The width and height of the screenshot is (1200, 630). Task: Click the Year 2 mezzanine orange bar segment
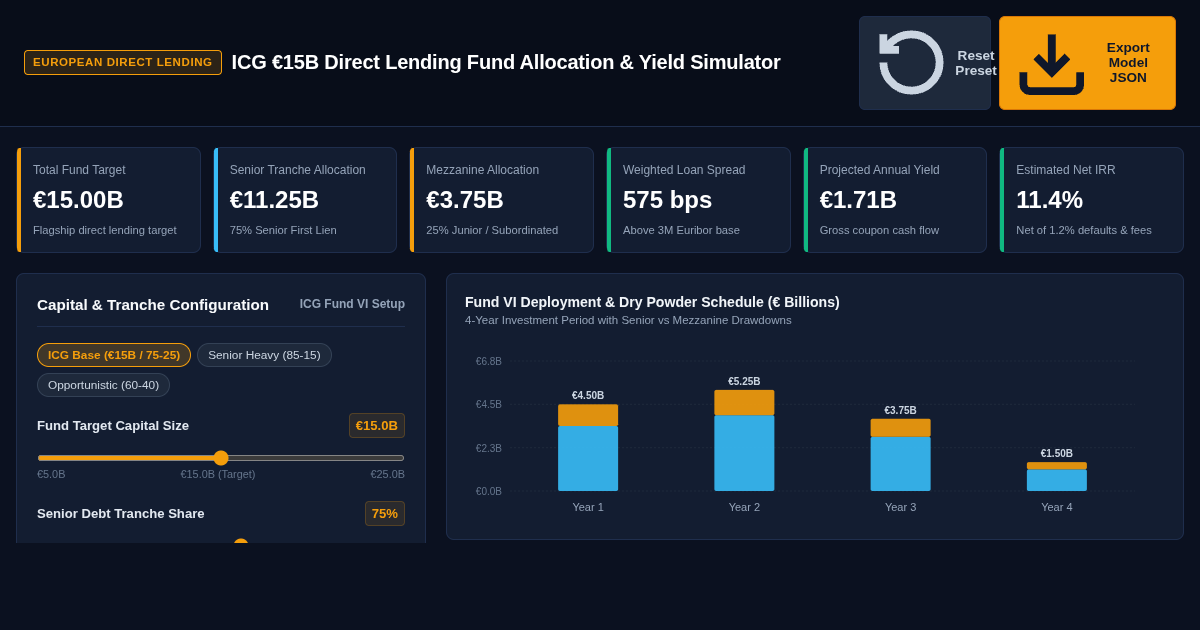(x=744, y=403)
